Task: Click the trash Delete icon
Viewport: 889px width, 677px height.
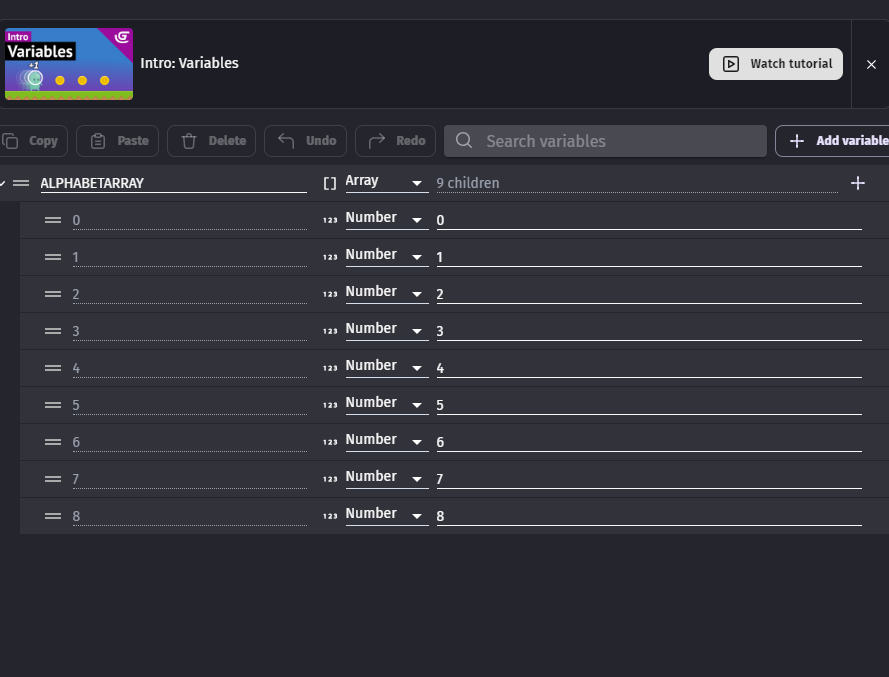Action: (189, 140)
